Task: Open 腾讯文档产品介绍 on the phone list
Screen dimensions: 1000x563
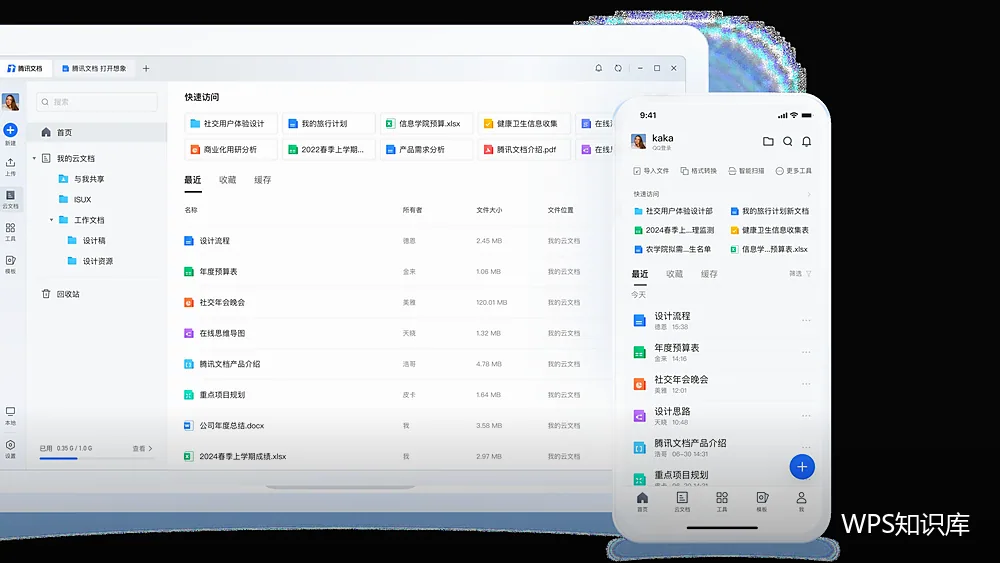Action: [x=690, y=443]
